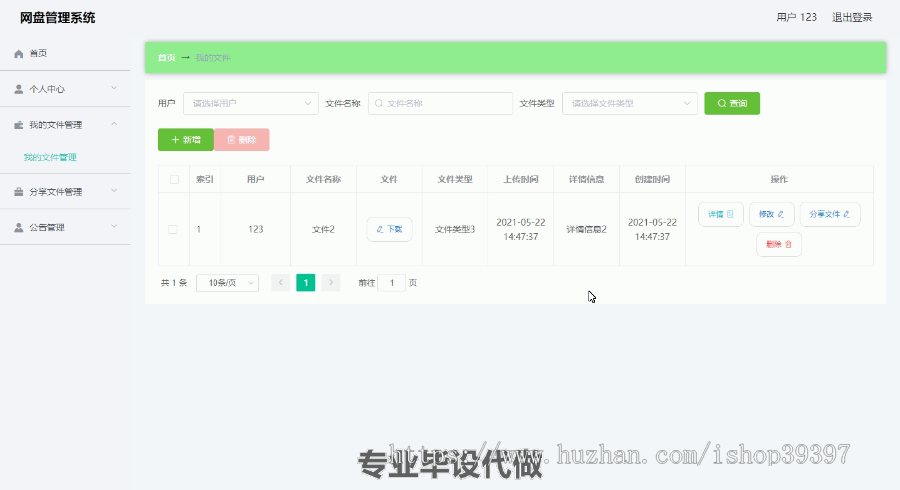Click 首页 in the breadcrumb
Screen dimensions: 900x490
pyautogui.click(x=166, y=57)
